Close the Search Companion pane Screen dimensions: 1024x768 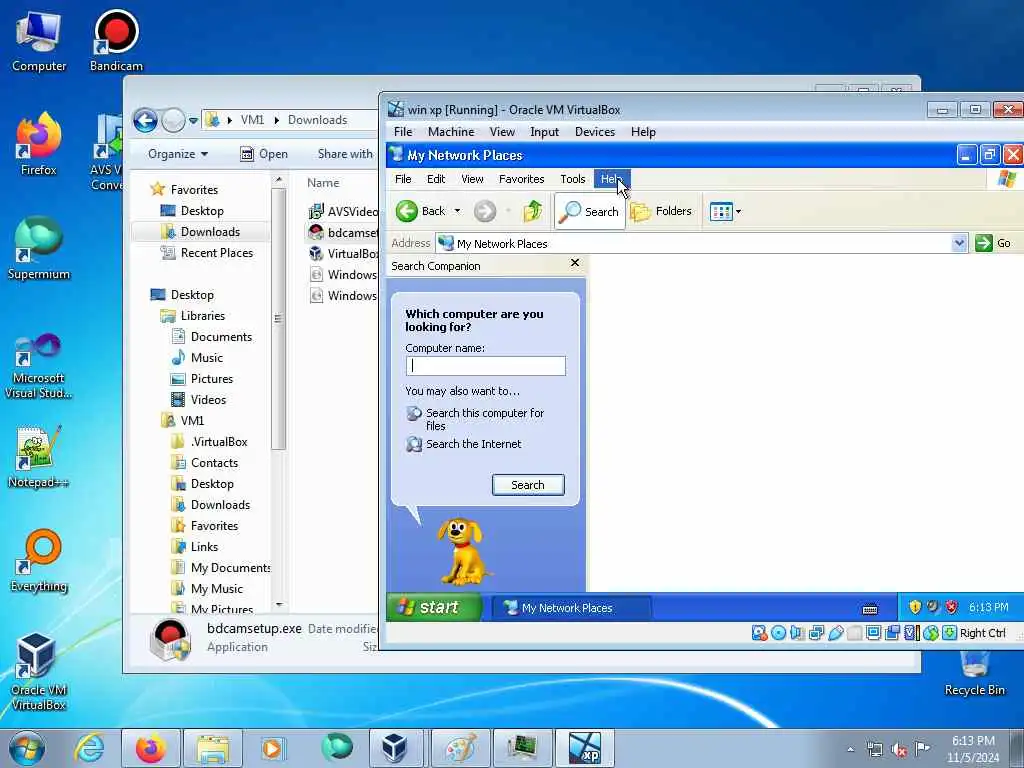[x=575, y=263]
